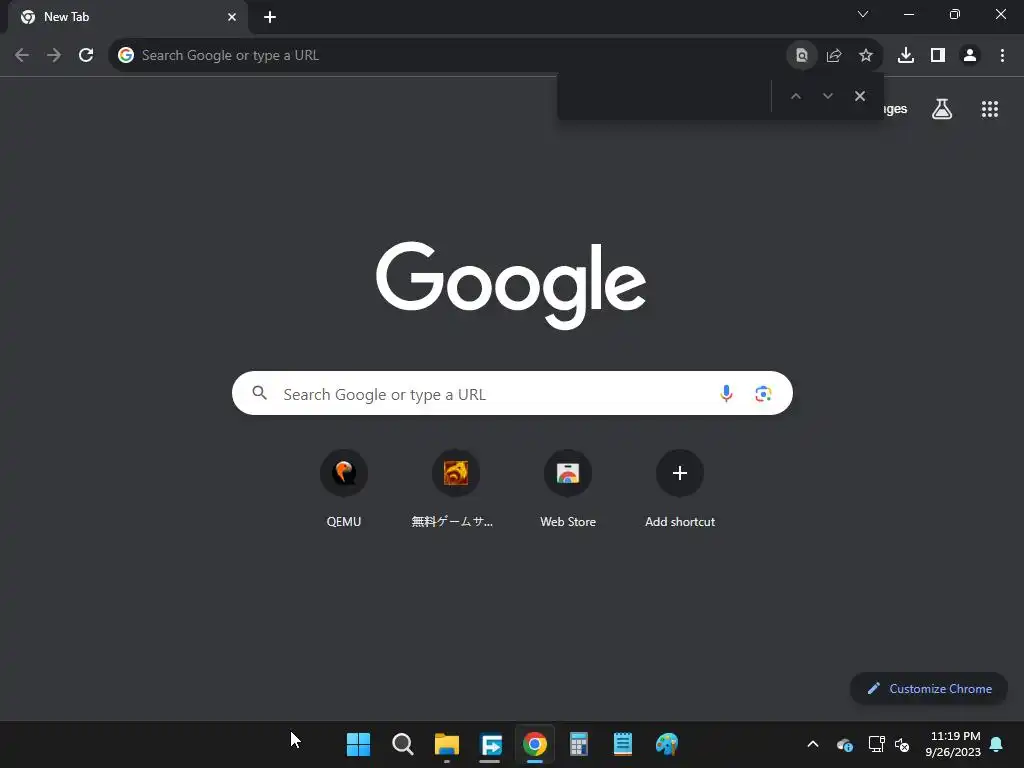Open Search Labs flask icon
Viewport: 1024px width, 768px height.
pyautogui.click(x=942, y=109)
